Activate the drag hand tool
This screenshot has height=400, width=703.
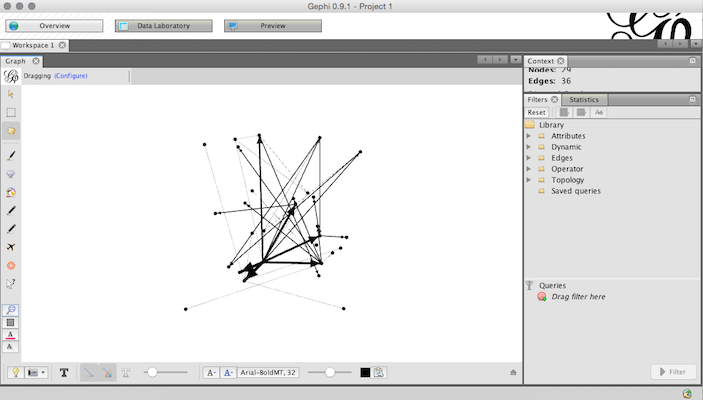point(11,131)
